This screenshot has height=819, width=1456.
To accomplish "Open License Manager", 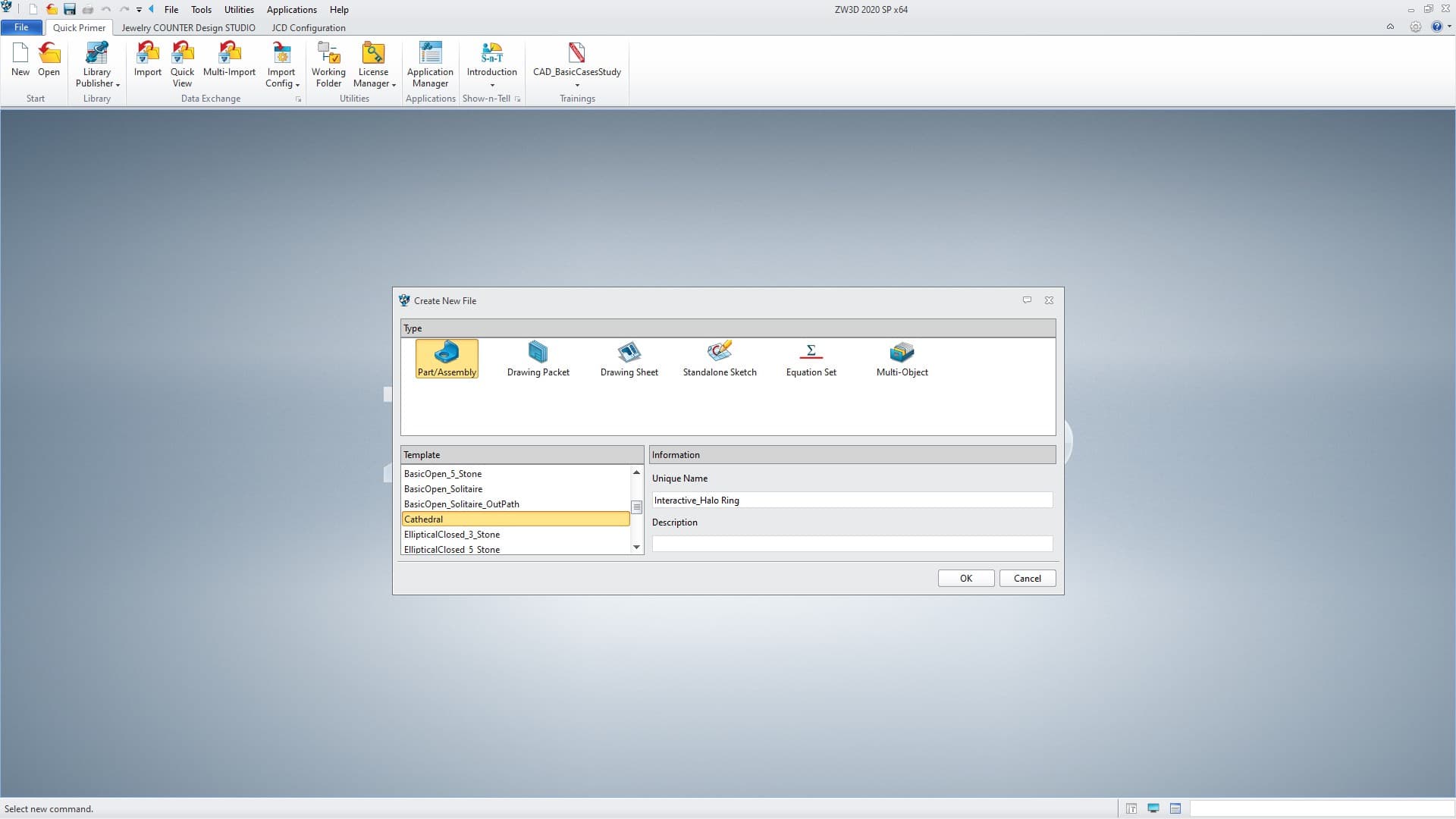I will [374, 64].
